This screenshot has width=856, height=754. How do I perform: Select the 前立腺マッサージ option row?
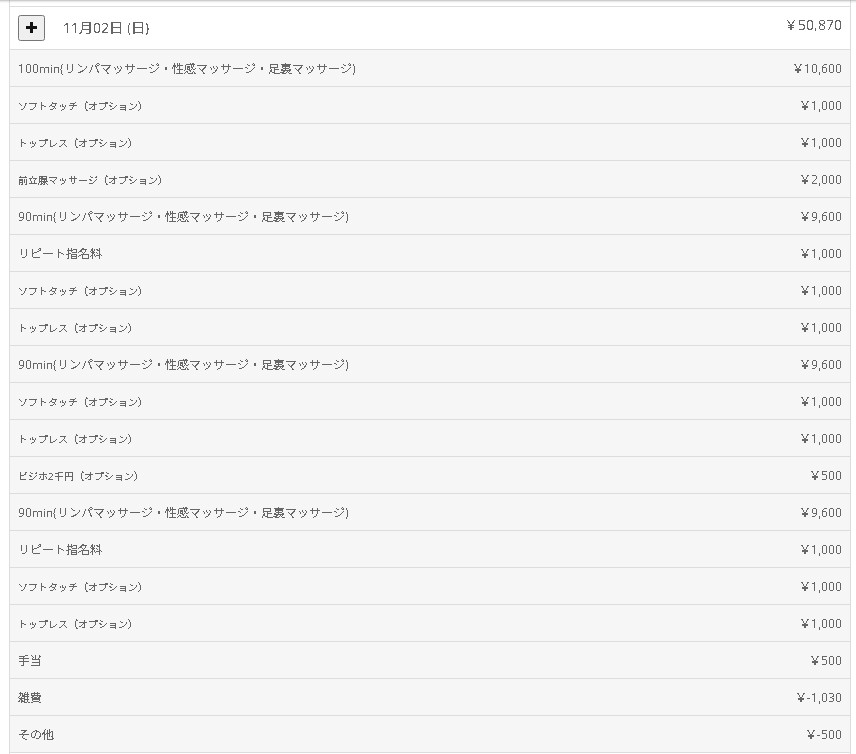point(90,180)
